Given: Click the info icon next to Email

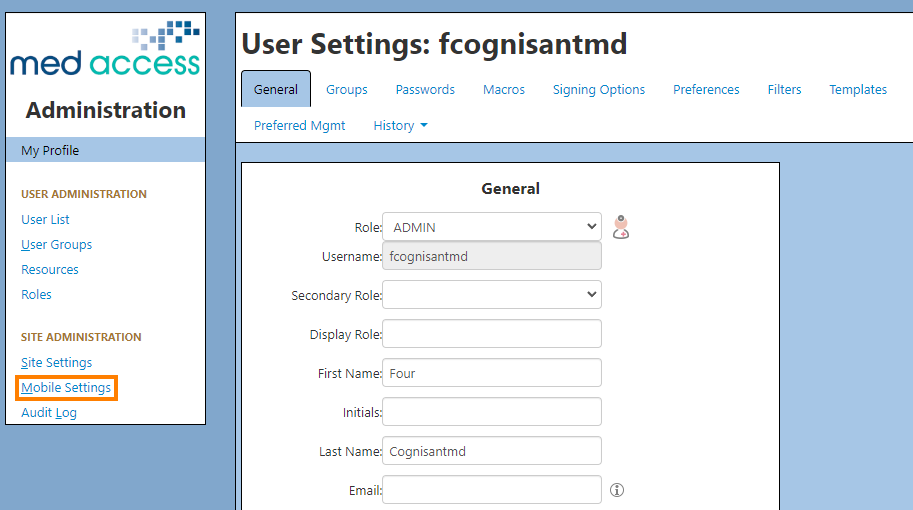Looking at the screenshot, I should [617, 490].
